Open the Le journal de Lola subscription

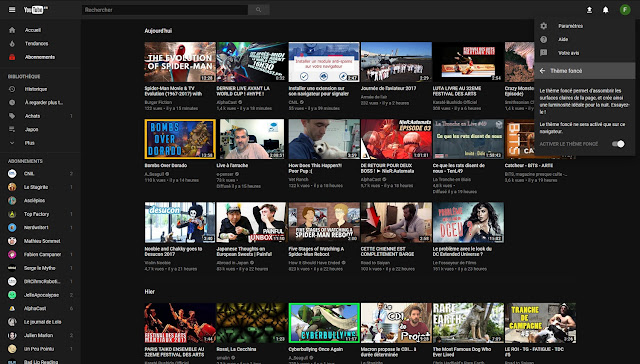click(42, 322)
